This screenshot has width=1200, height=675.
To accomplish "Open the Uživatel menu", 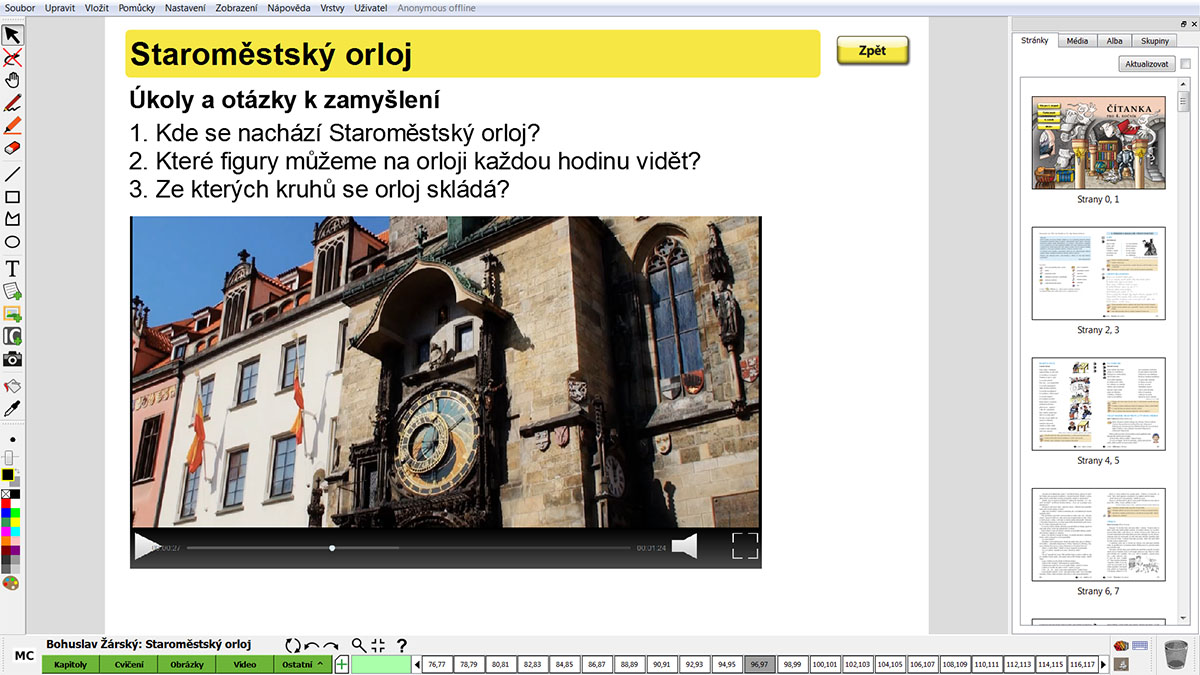I will point(370,8).
